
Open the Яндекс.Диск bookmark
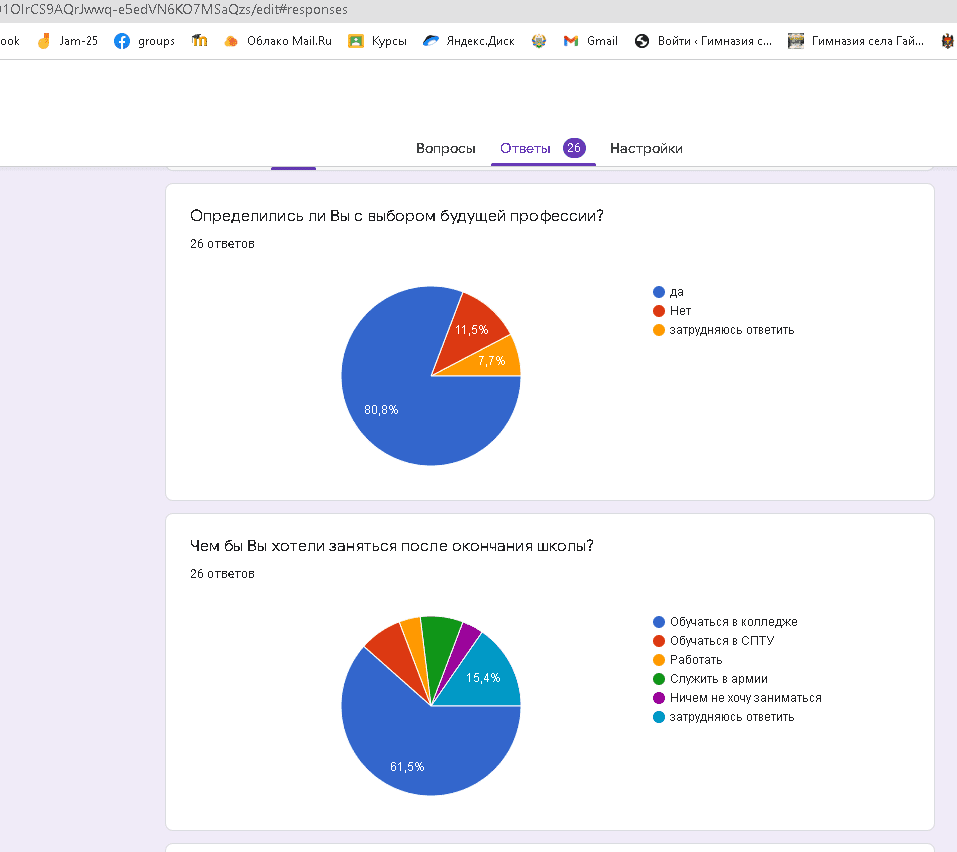coord(468,41)
